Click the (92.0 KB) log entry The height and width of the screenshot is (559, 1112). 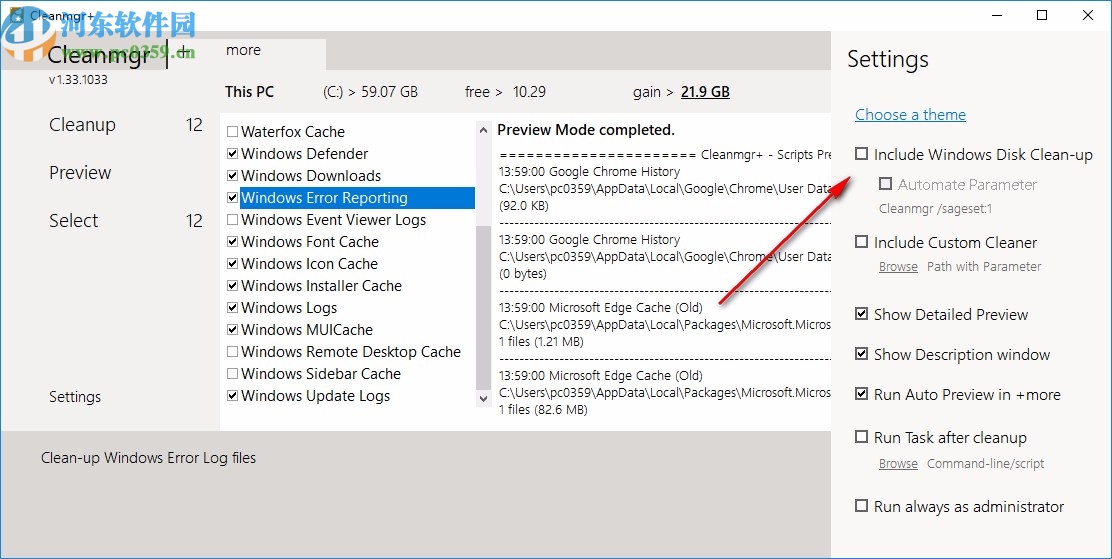[523, 206]
